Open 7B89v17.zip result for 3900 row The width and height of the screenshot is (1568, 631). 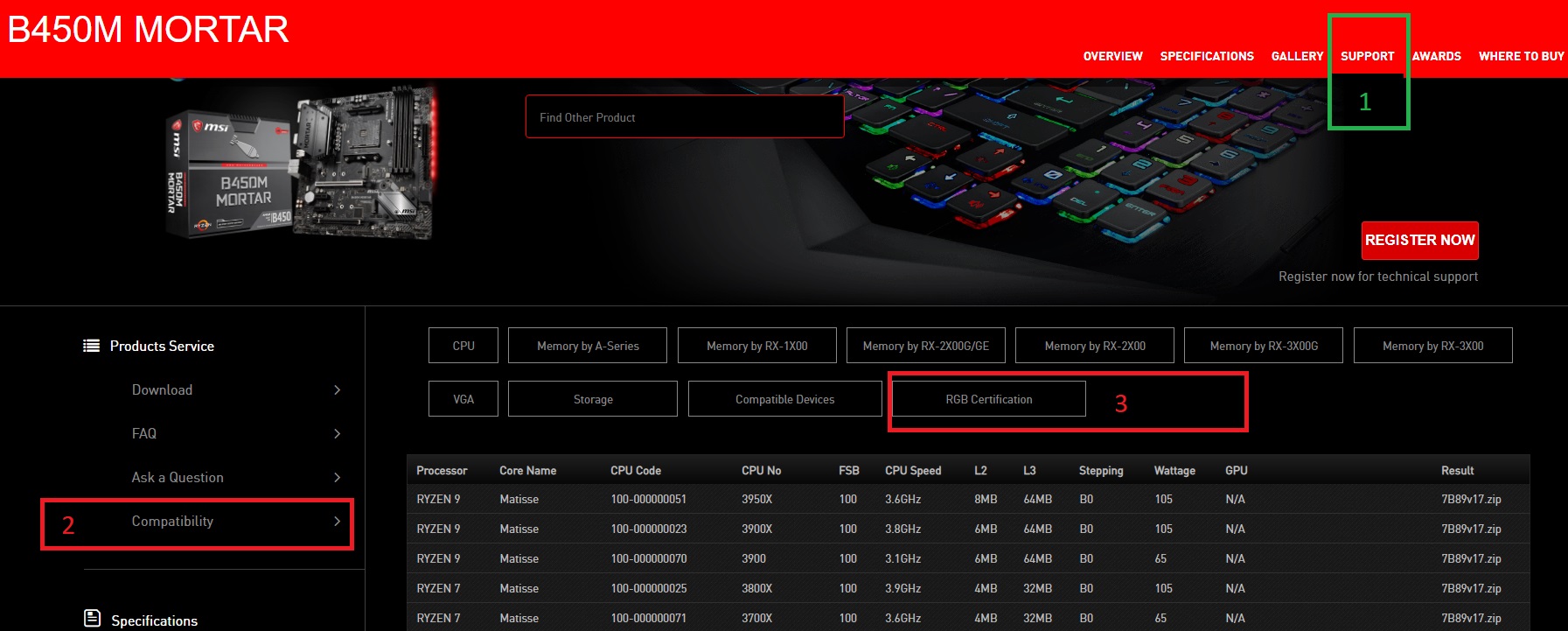[x=1471, y=559]
